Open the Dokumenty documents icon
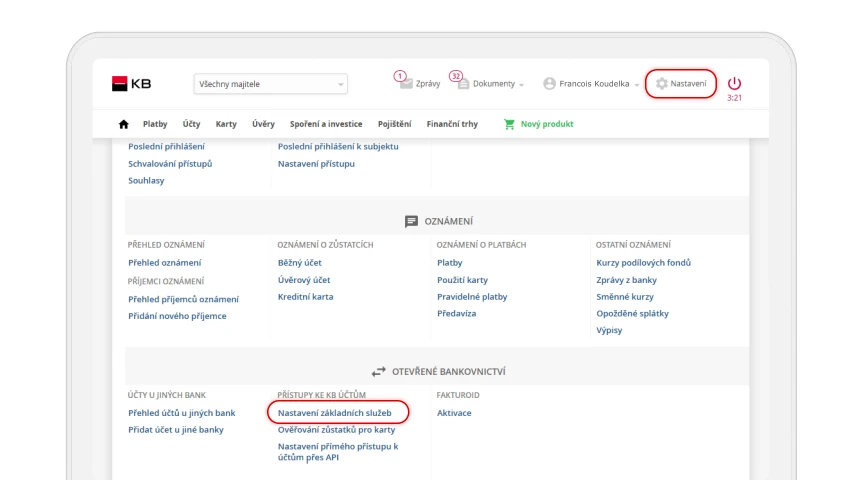The image size is (864, 480). click(x=463, y=84)
